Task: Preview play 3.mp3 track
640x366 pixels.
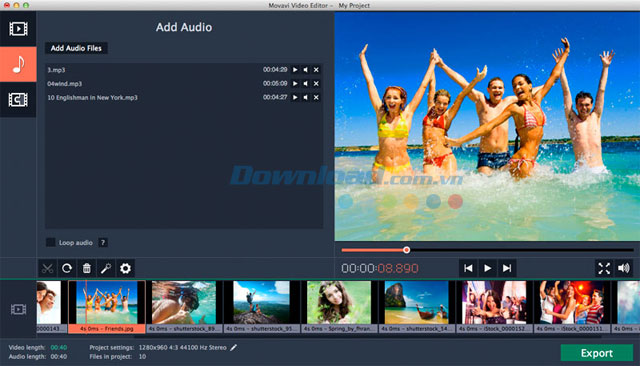Action: pyautogui.click(x=295, y=70)
